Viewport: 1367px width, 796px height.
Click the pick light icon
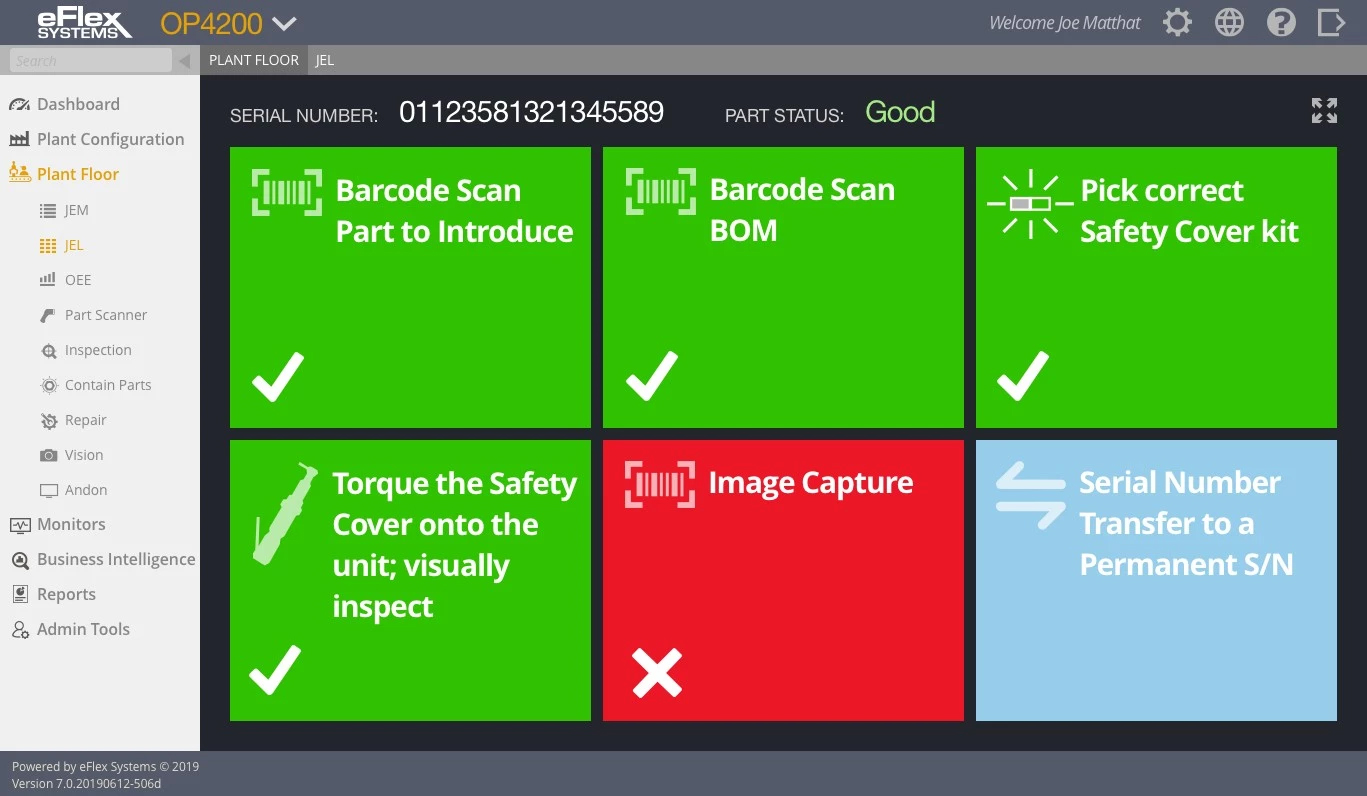[x=1029, y=203]
